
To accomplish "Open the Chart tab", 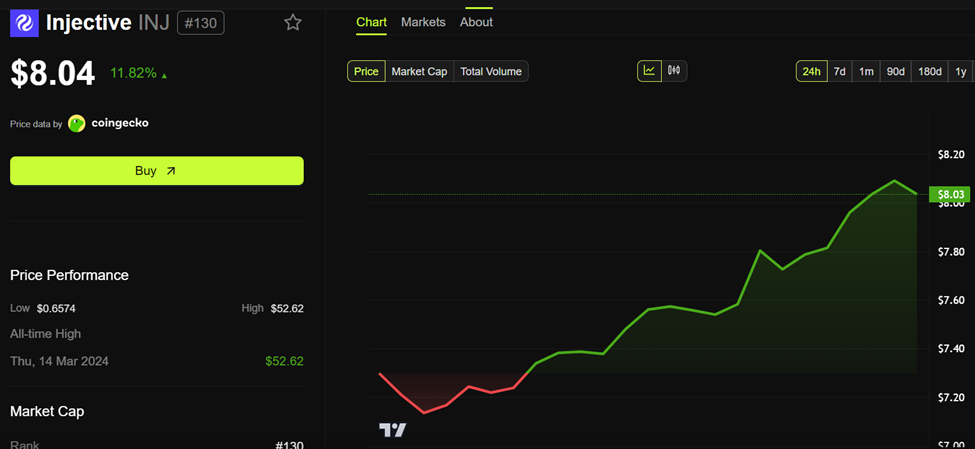I will pyautogui.click(x=371, y=22).
